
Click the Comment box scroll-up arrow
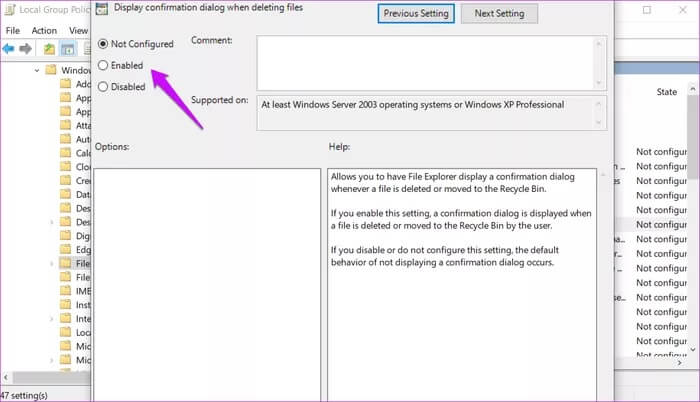tap(599, 43)
